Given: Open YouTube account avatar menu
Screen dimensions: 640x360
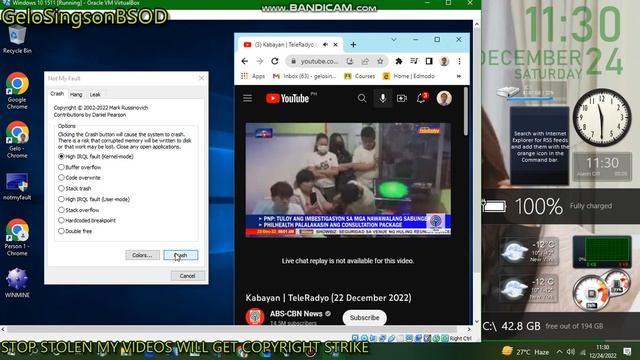Looking at the screenshot, I should click(x=444, y=98).
